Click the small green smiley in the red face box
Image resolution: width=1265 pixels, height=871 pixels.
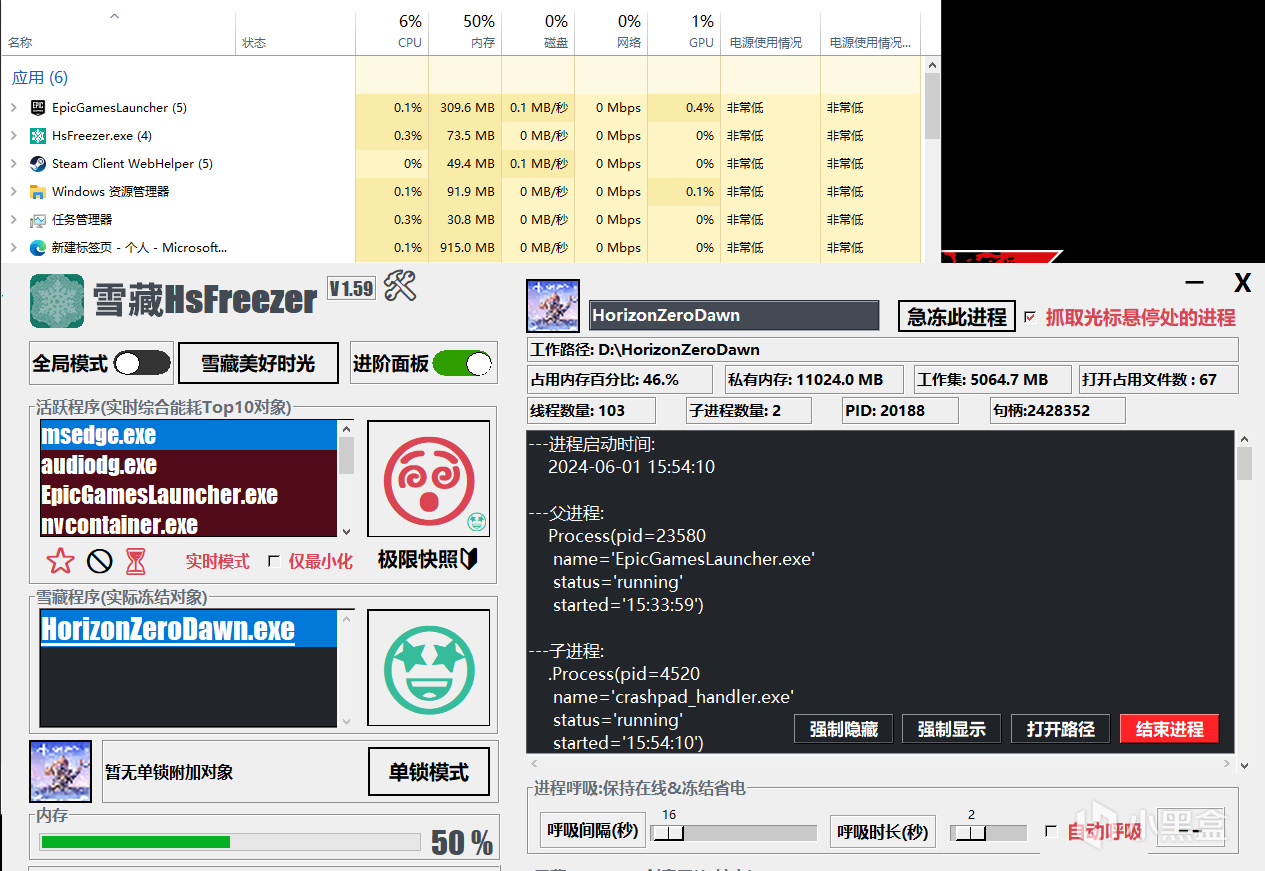pos(476,521)
